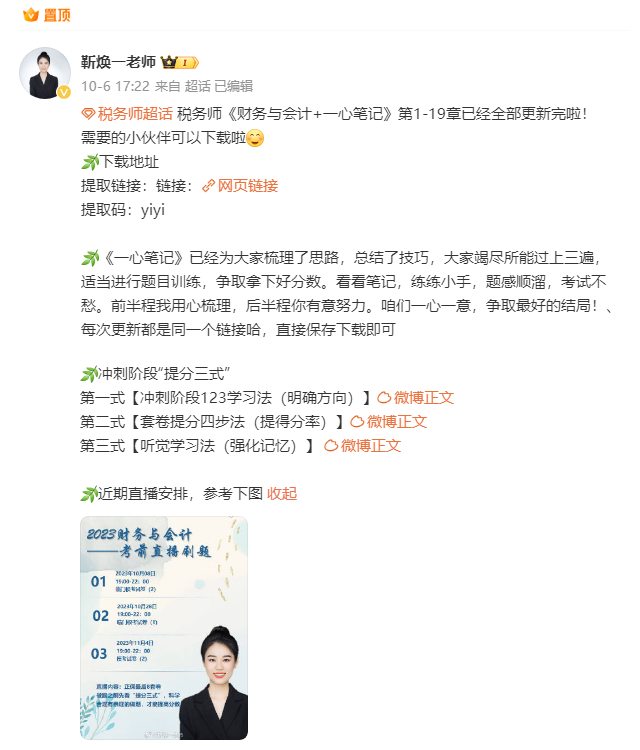Open first 微博正文 link for 第一式
This screenshot has width=640, height=750.
(x=424, y=397)
